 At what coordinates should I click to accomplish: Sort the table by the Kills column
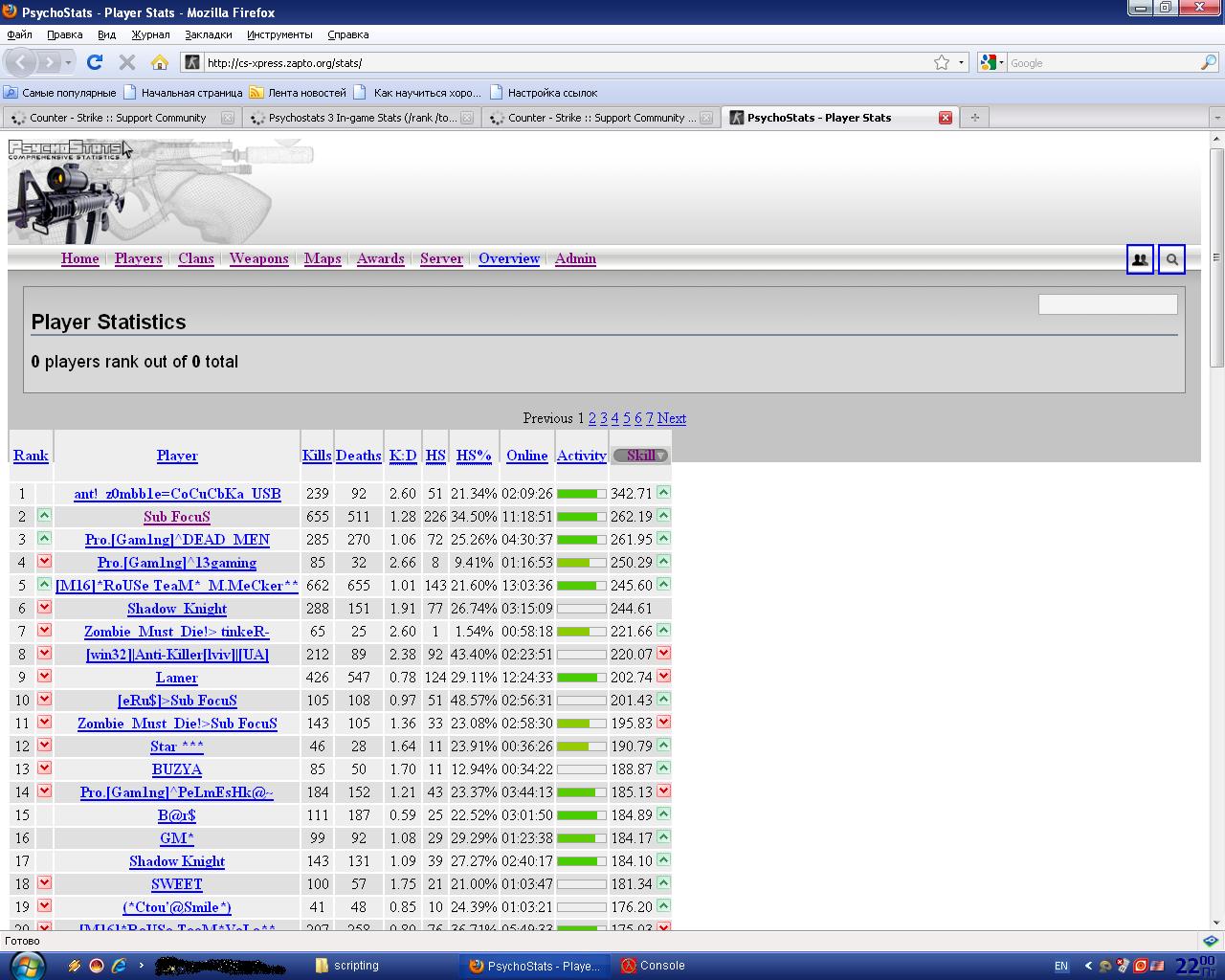pyautogui.click(x=317, y=456)
